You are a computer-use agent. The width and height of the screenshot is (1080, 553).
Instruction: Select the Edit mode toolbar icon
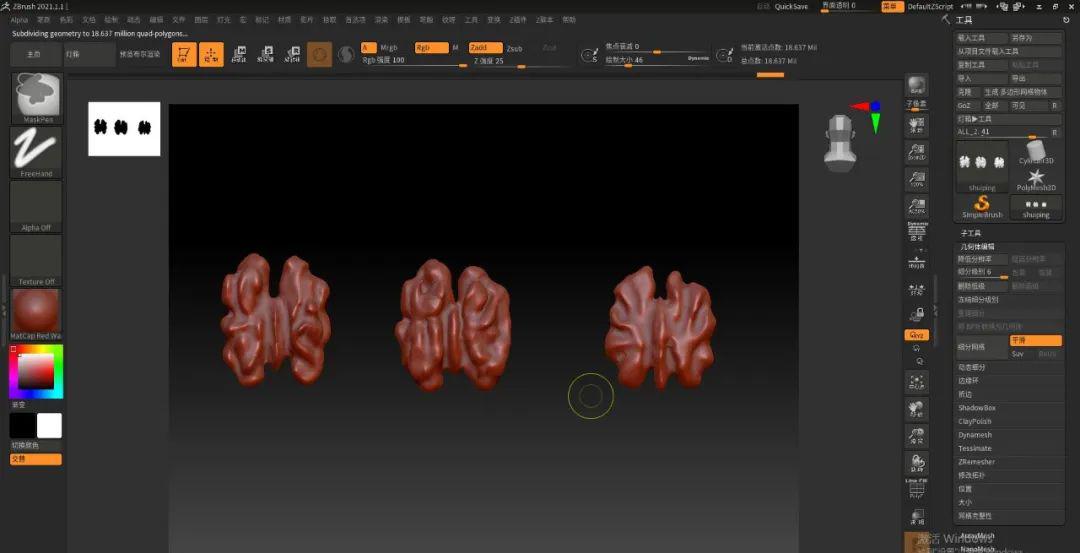click(184, 54)
